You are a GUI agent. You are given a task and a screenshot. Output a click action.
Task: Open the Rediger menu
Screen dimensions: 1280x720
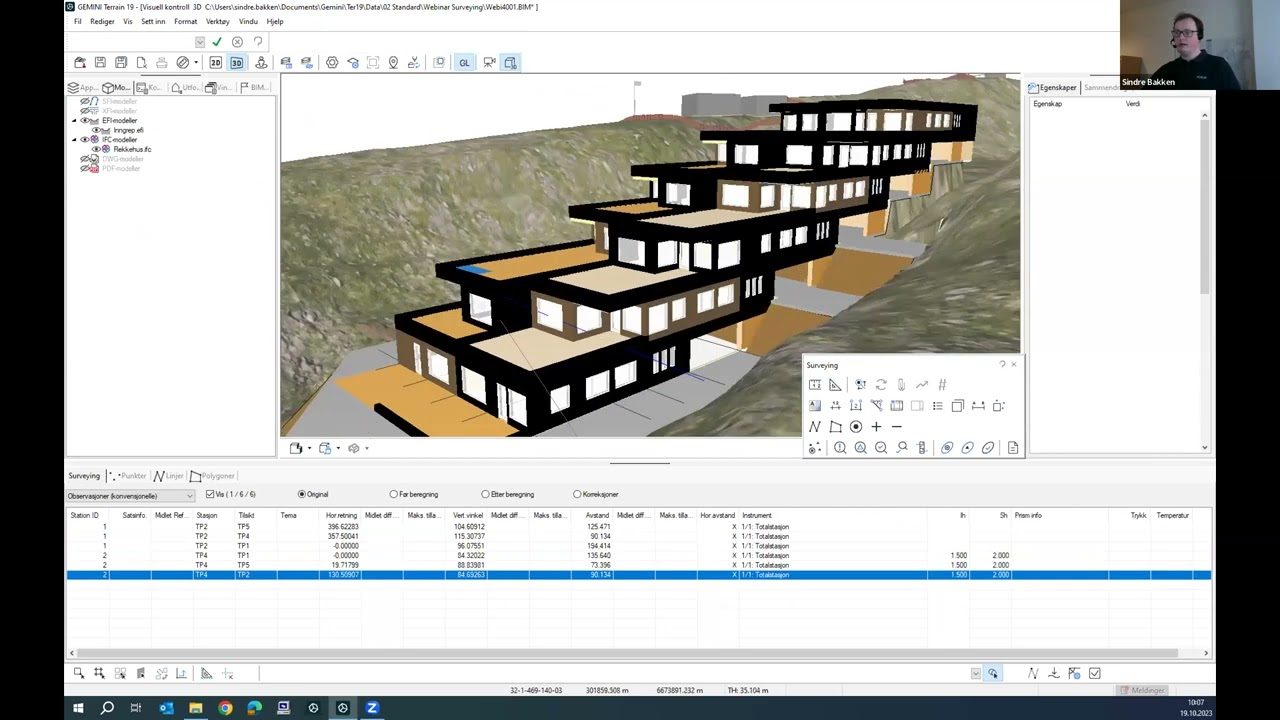point(102,21)
